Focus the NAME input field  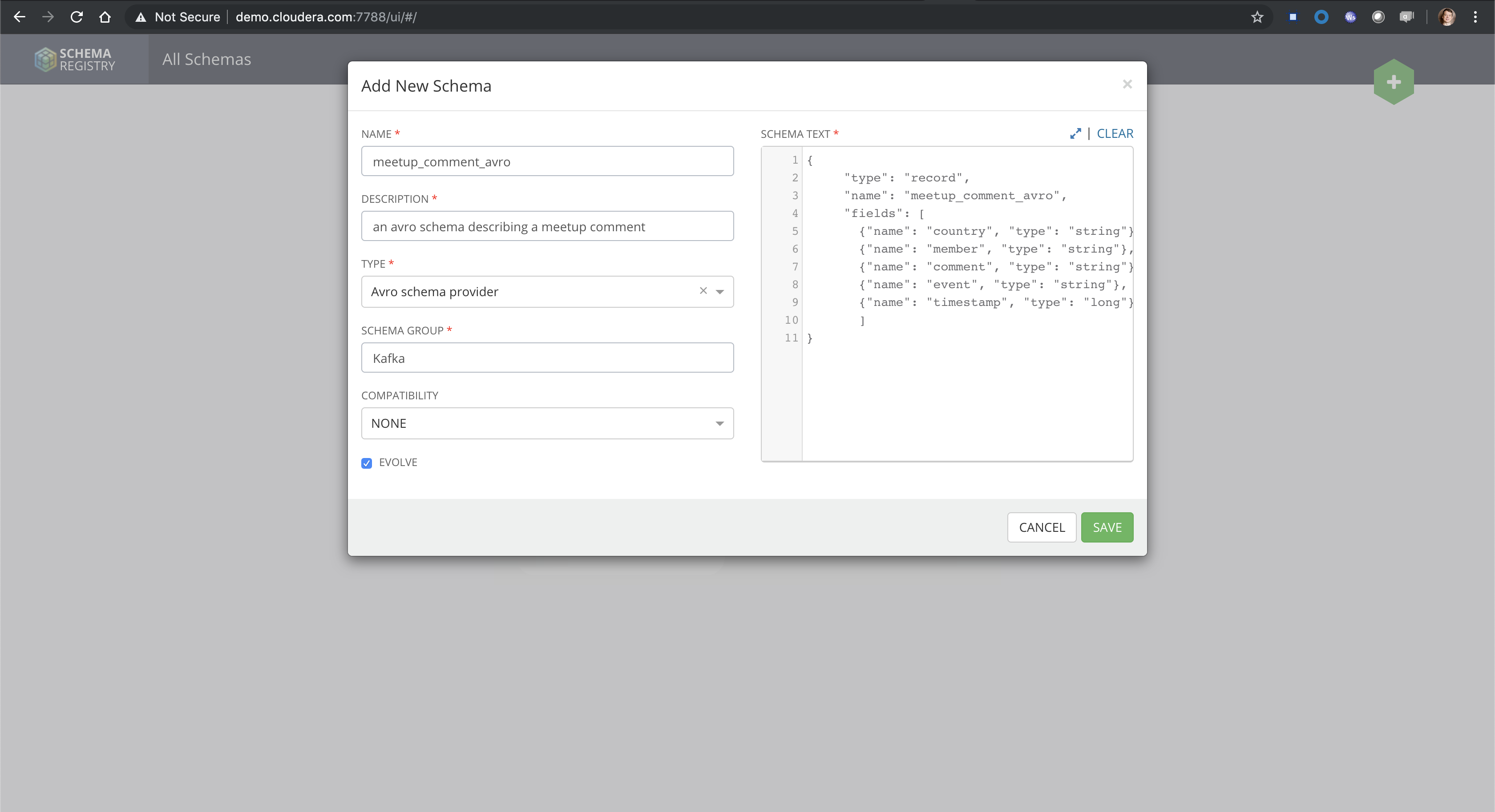pos(547,161)
